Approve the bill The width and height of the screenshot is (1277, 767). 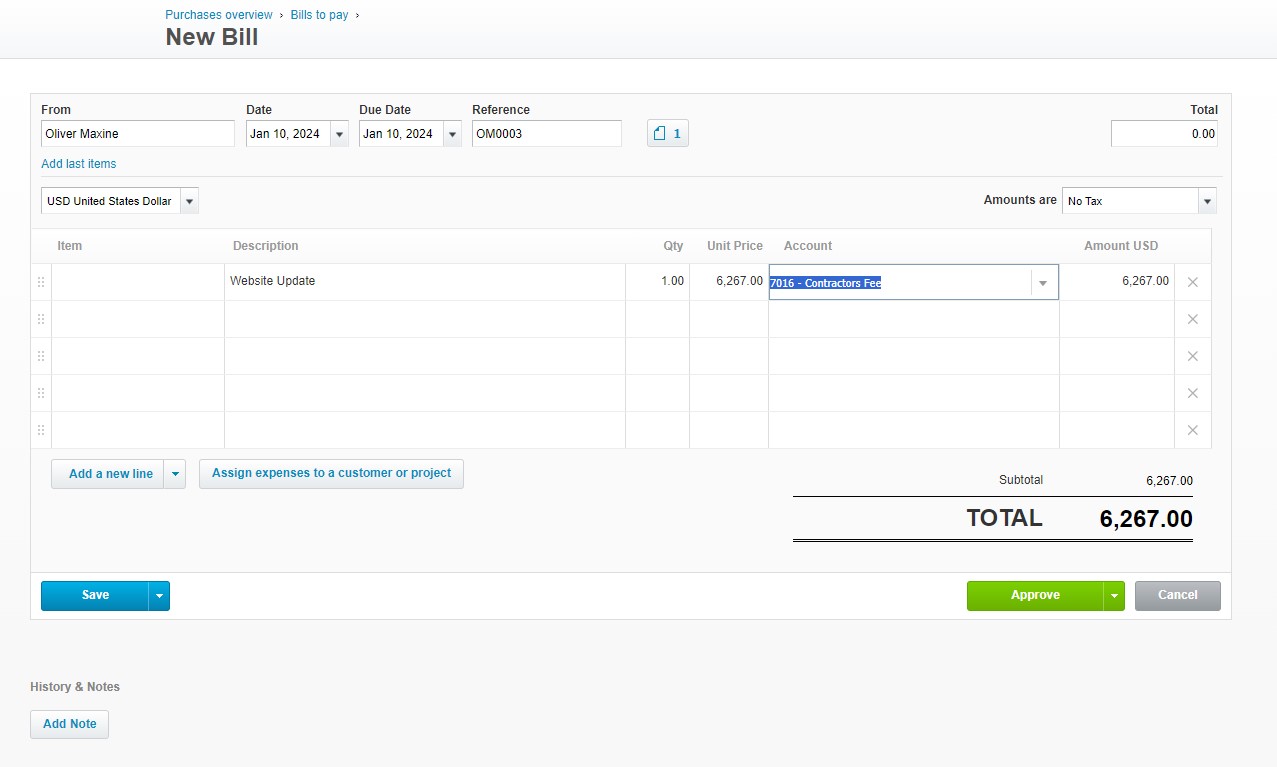(1035, 595)
